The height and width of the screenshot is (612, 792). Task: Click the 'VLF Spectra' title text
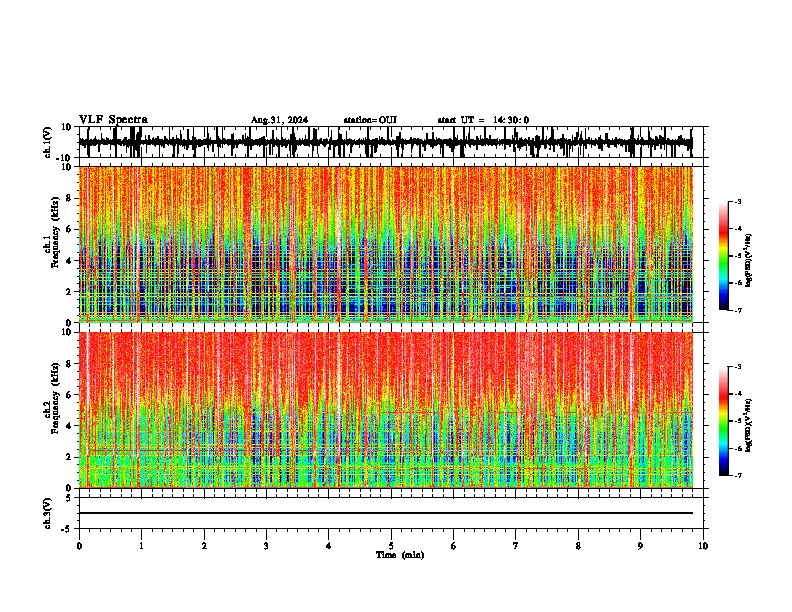113,120
